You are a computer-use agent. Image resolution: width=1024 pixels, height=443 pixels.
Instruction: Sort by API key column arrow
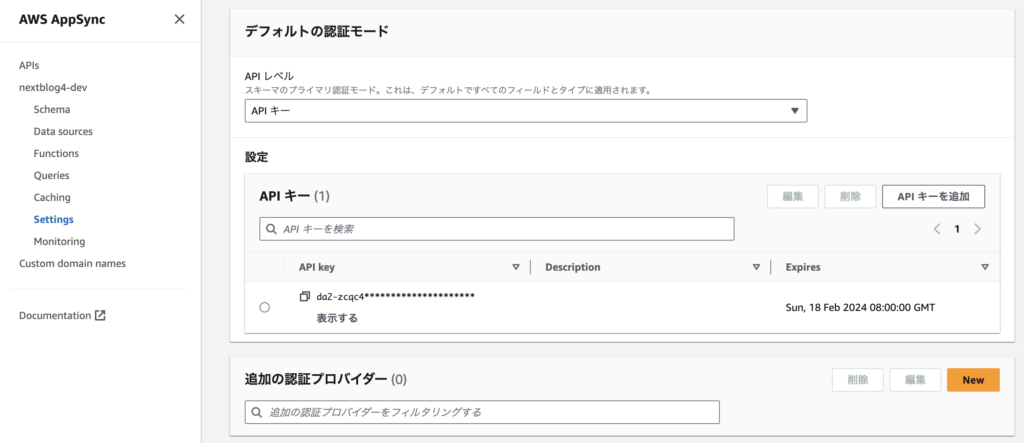tap(516, 267)
